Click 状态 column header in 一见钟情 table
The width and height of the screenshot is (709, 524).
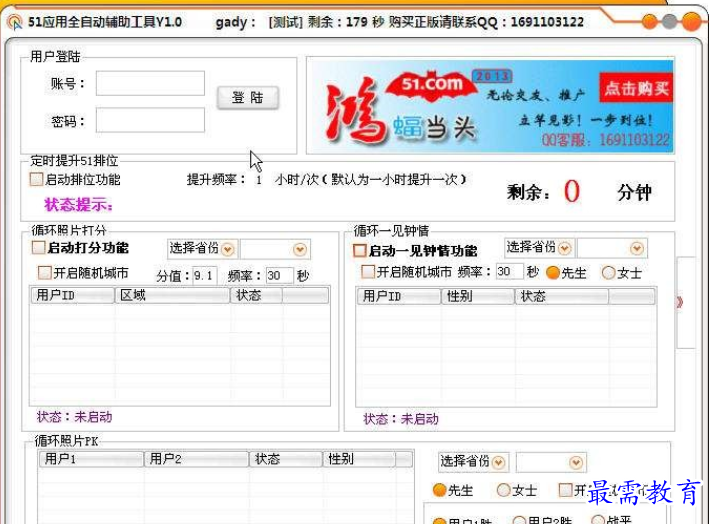click(562, 297)
